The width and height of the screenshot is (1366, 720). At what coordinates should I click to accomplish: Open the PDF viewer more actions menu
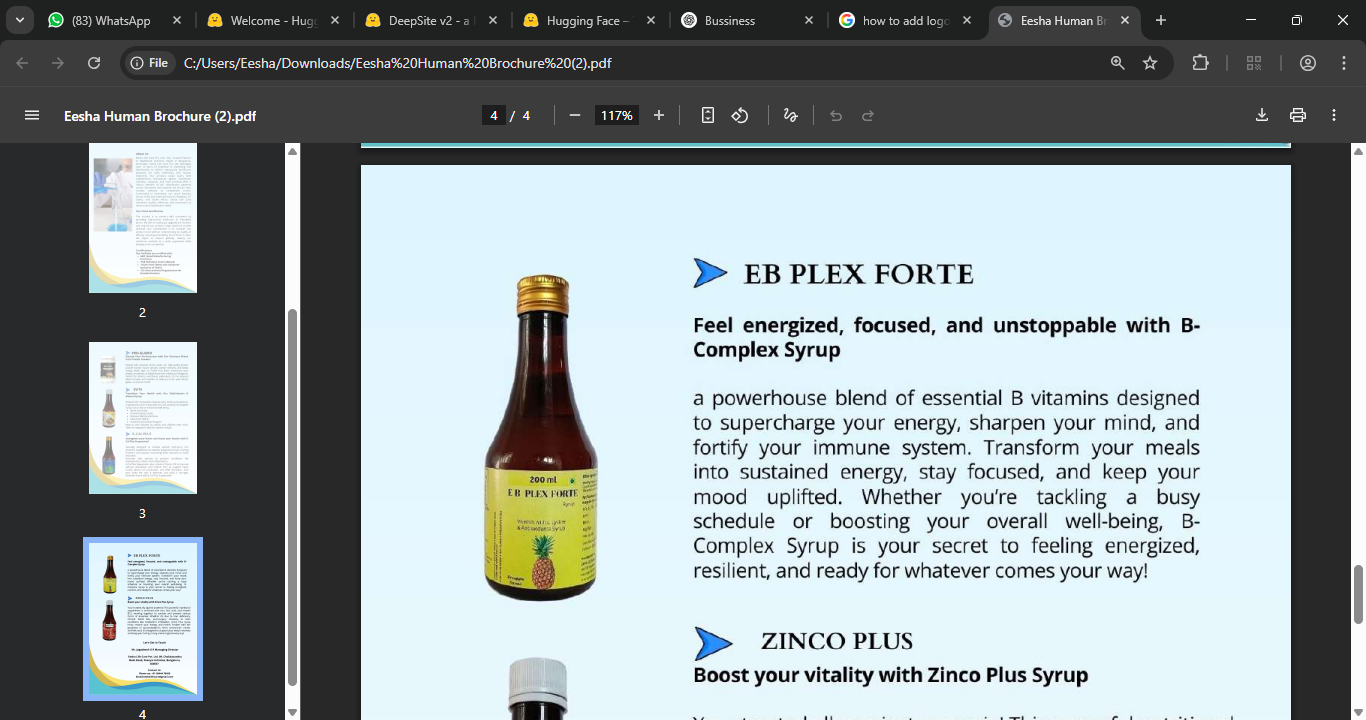click(x=1334, y=115)
